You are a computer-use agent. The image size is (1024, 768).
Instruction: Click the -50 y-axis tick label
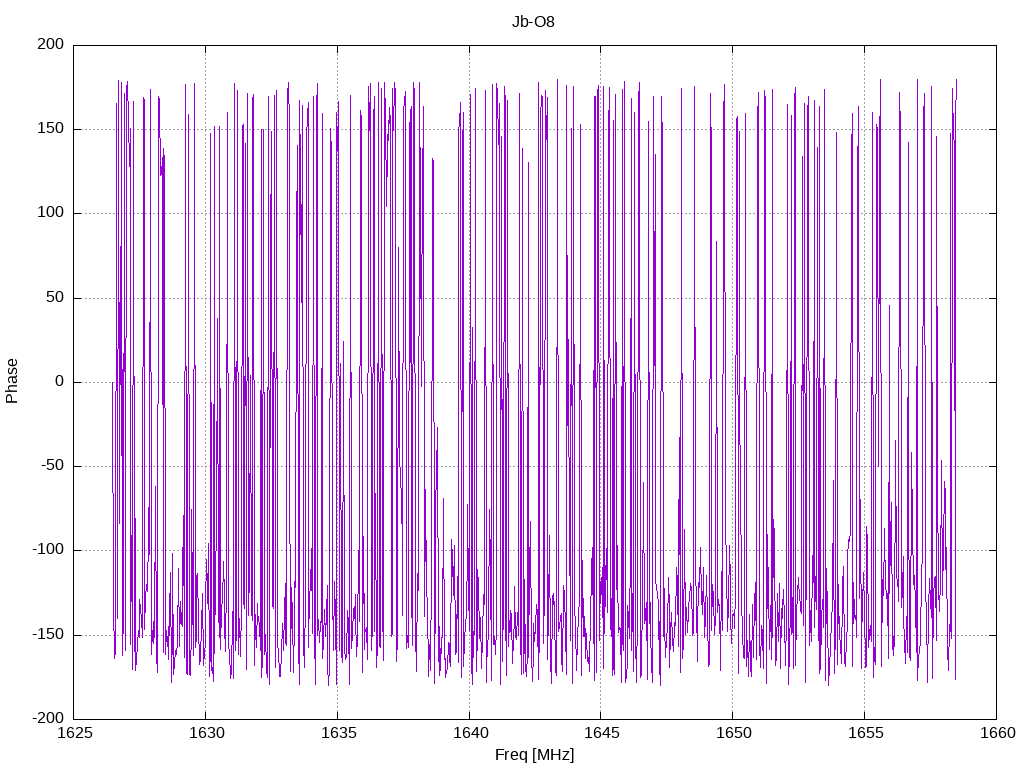coord(52,466)
